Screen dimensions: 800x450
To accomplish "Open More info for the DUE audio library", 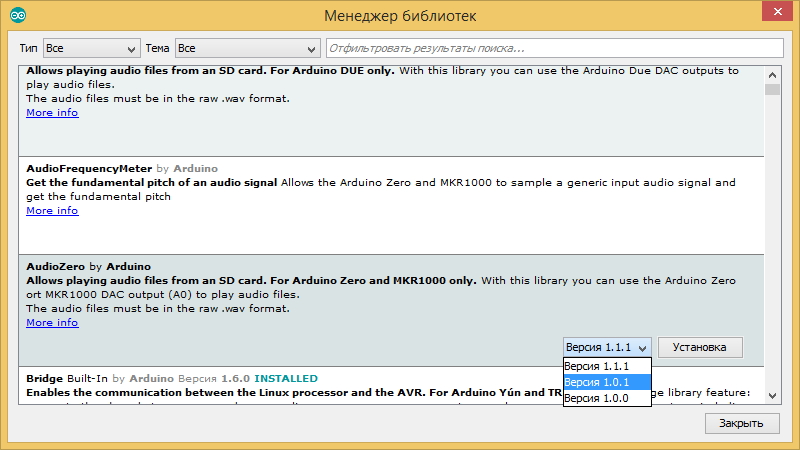I will tap(52, 113).
